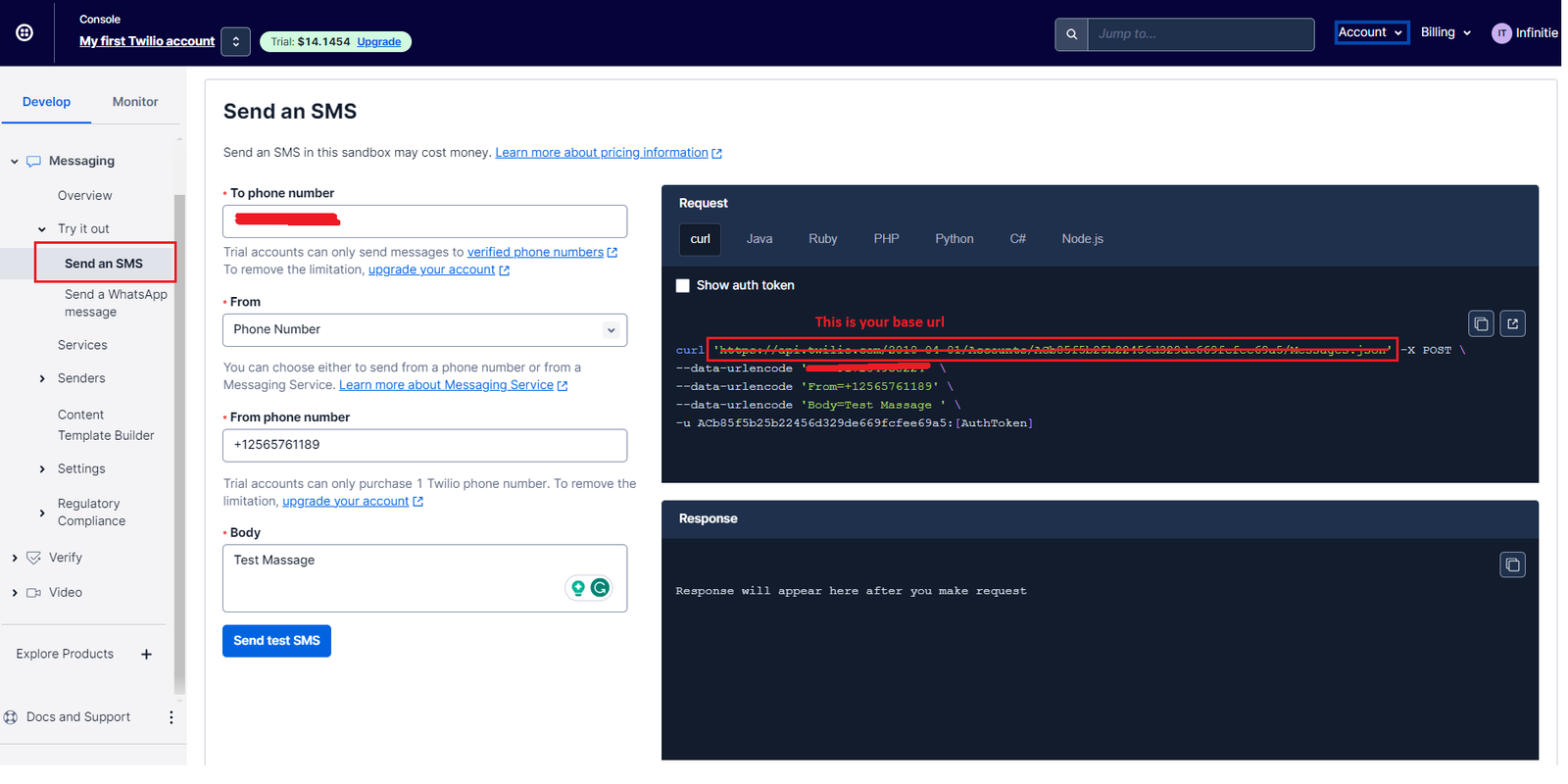
Task: Open the From dropdown
Action: 424,330
